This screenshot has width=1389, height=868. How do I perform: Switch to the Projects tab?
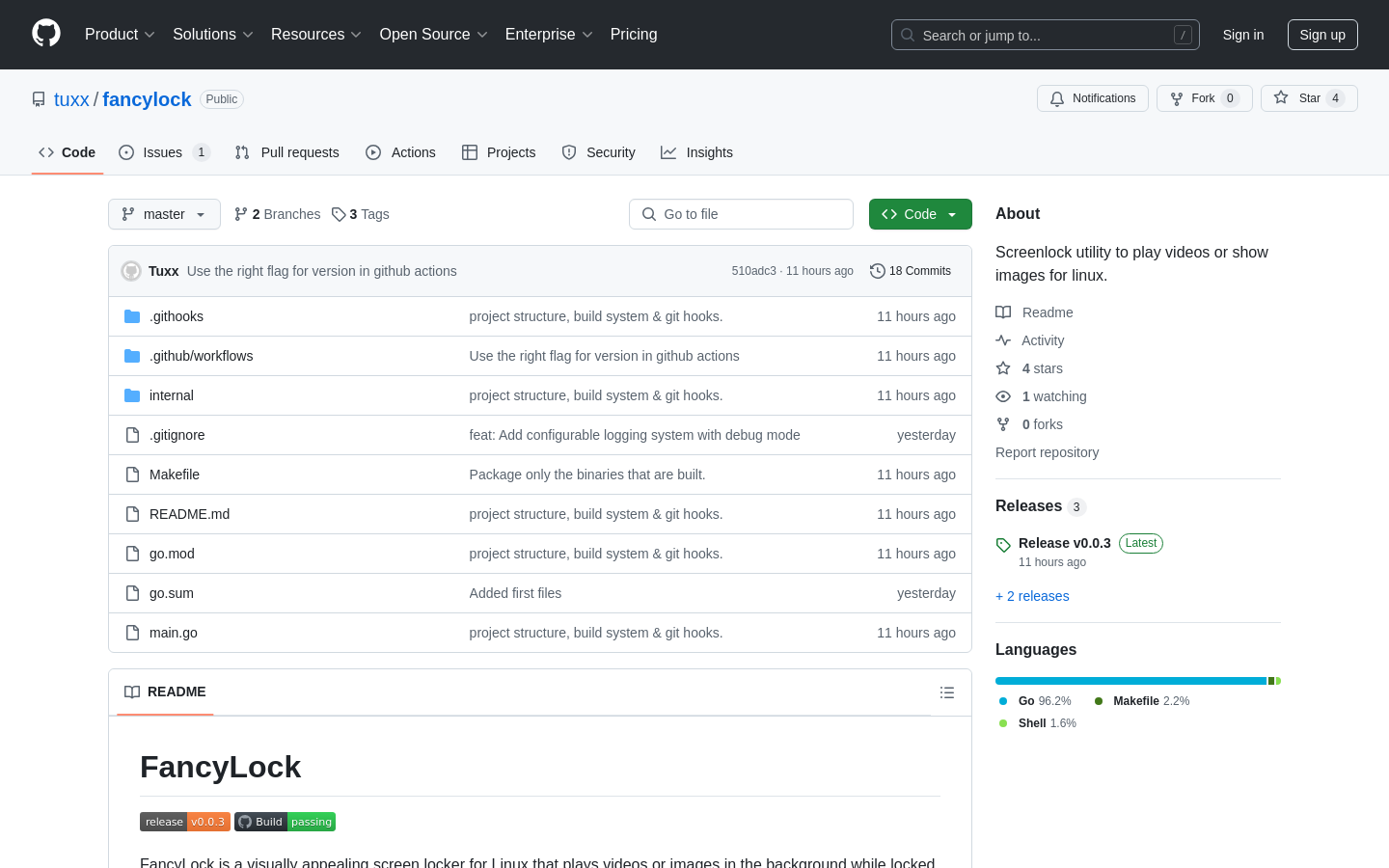(499, 152)
